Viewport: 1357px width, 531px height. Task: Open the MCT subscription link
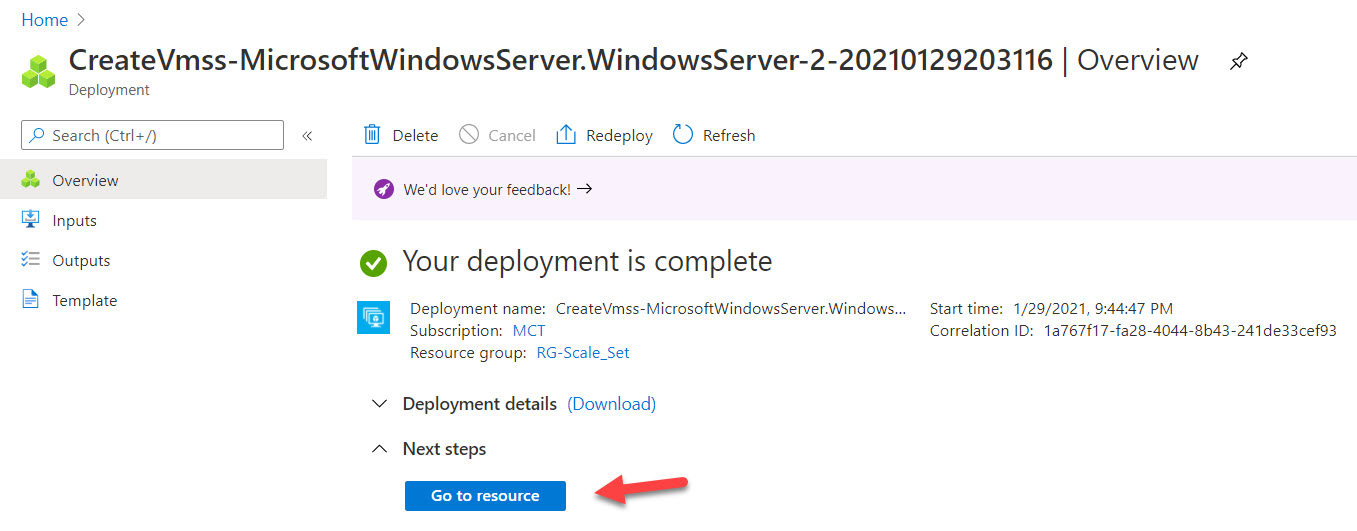coord(528,330)
